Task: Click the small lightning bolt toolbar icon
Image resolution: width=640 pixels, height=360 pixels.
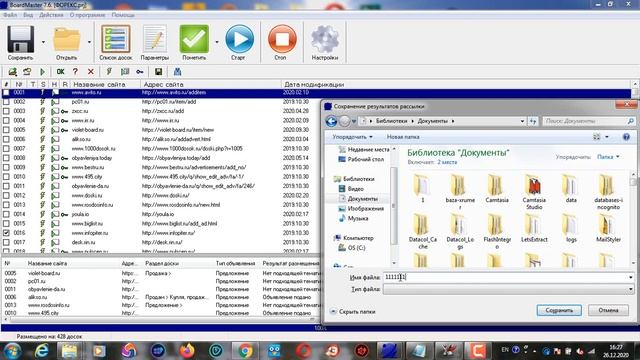Action: pyautogui.click(x=109, y=72)
